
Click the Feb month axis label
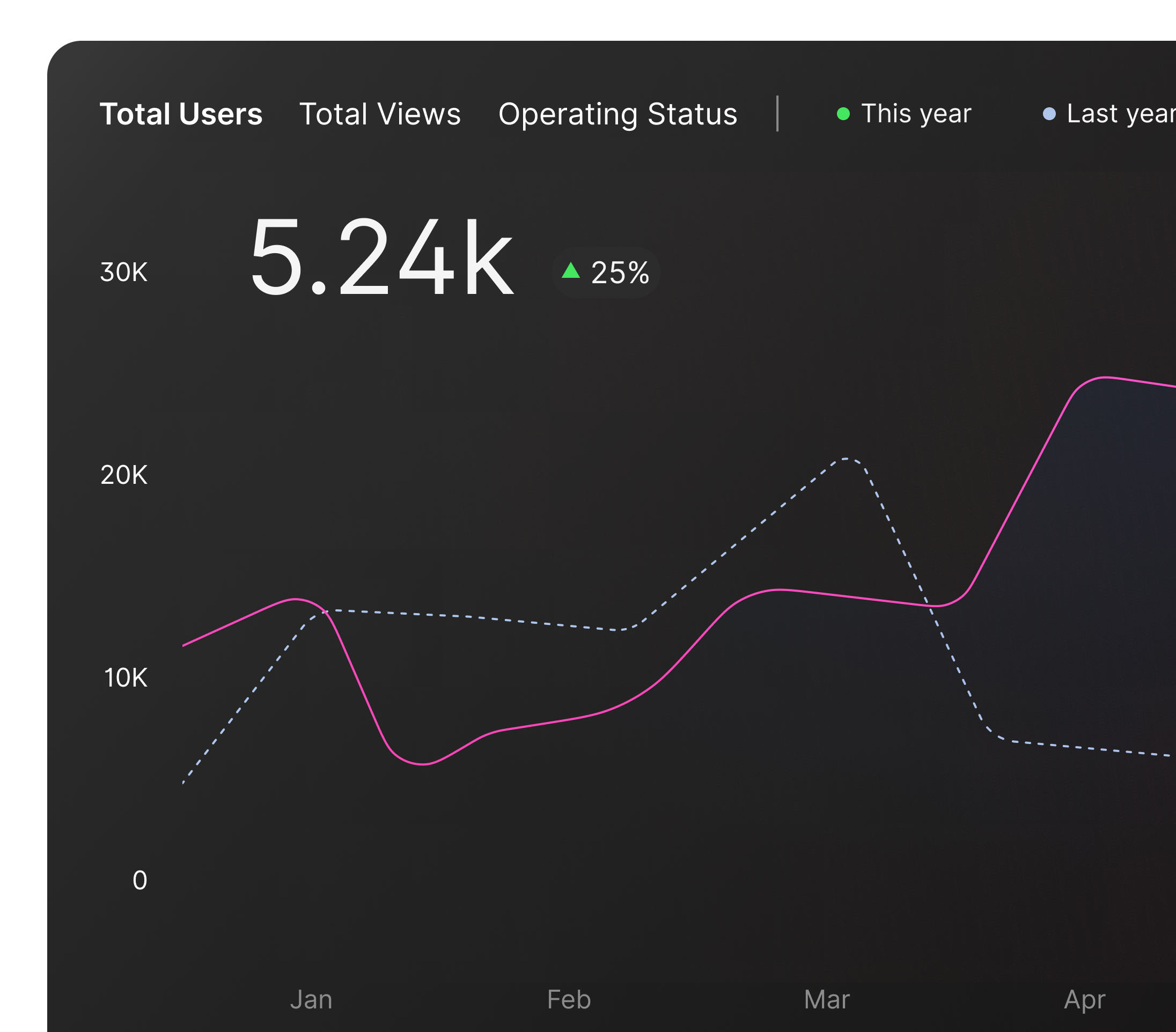569,999
